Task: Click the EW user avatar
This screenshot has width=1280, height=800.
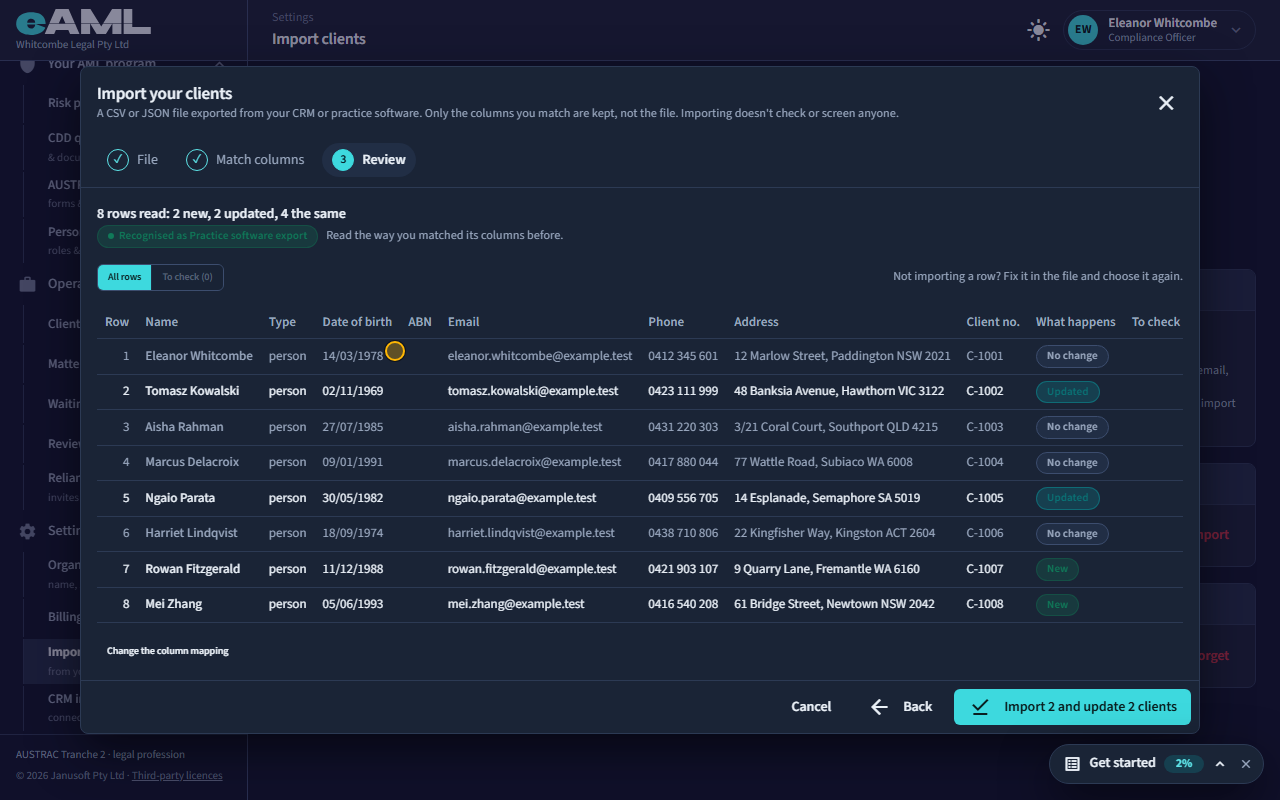Action: tap(1082, 30)
